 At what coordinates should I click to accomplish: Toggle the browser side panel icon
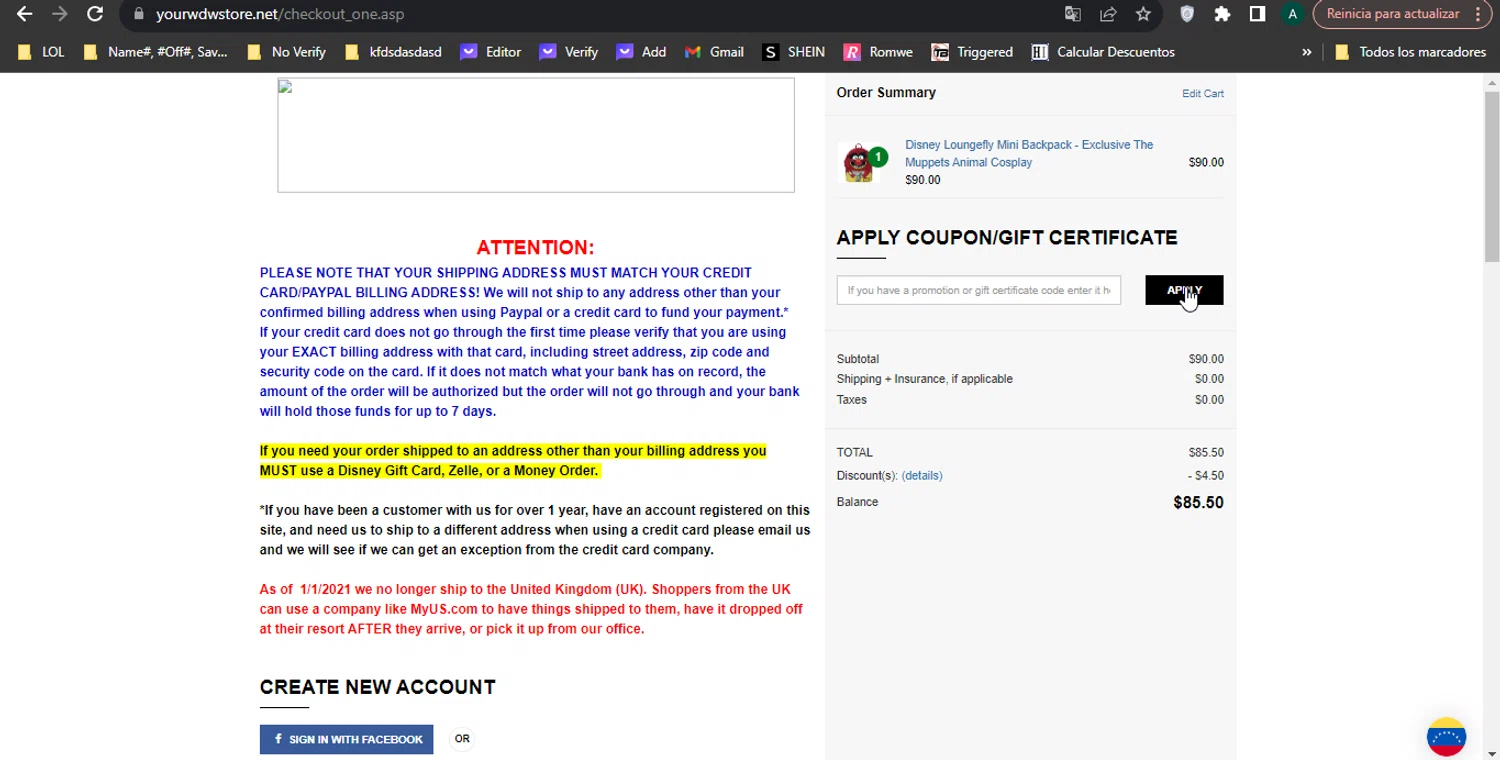tap(1257, 14)
